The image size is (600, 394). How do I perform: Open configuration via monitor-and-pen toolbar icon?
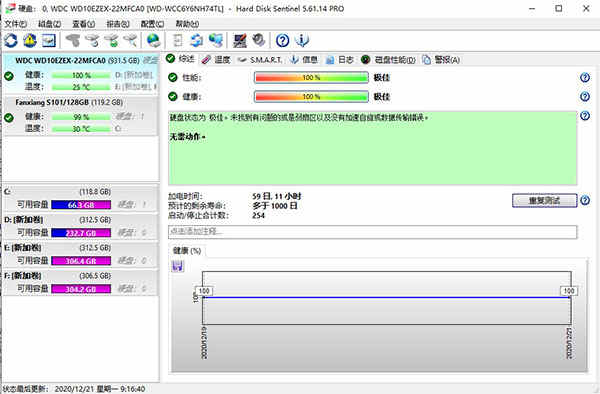coord(240,40)
